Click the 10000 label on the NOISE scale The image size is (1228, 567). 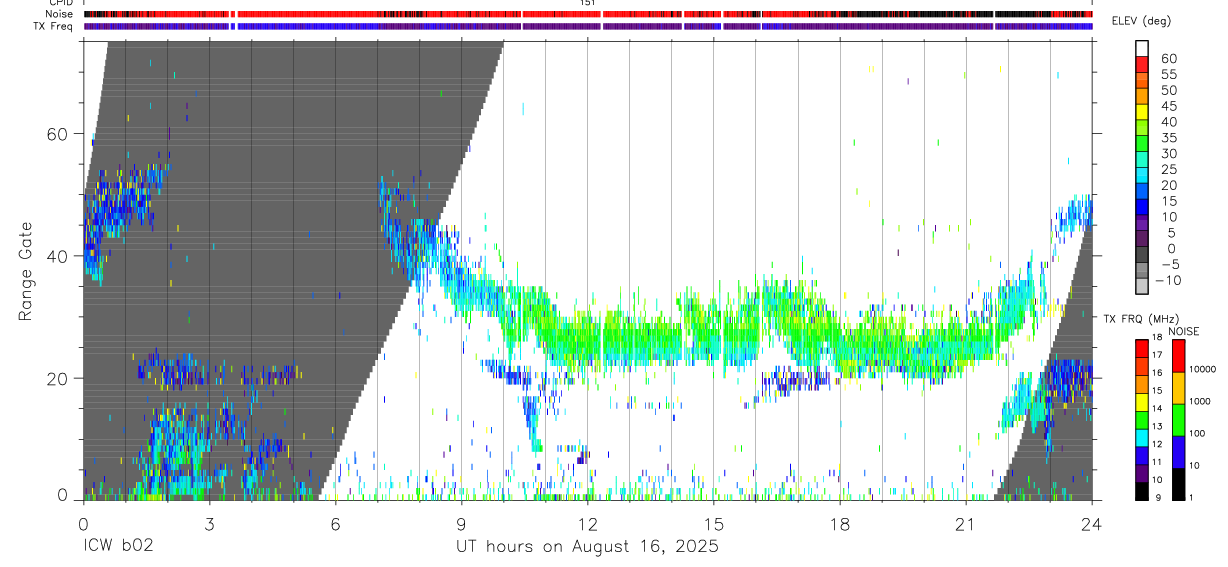tap(1202, 370)
